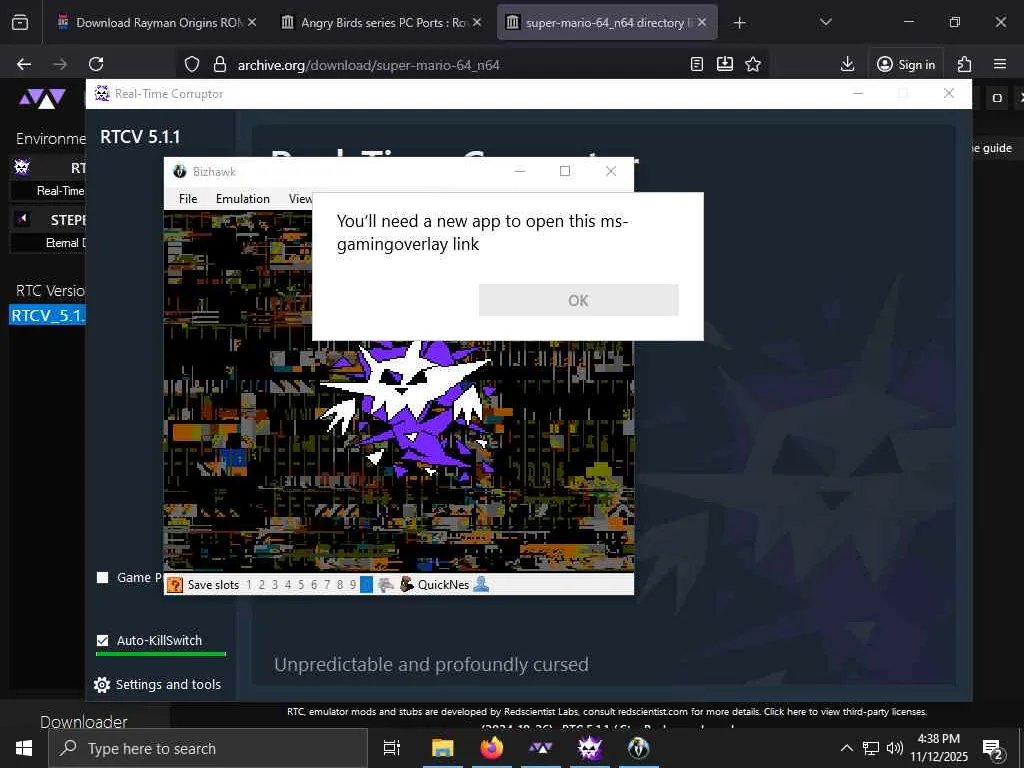Select save slot 8 in Bizhawk
This screenshot has width=1024, height=768.
coord(340,584)
